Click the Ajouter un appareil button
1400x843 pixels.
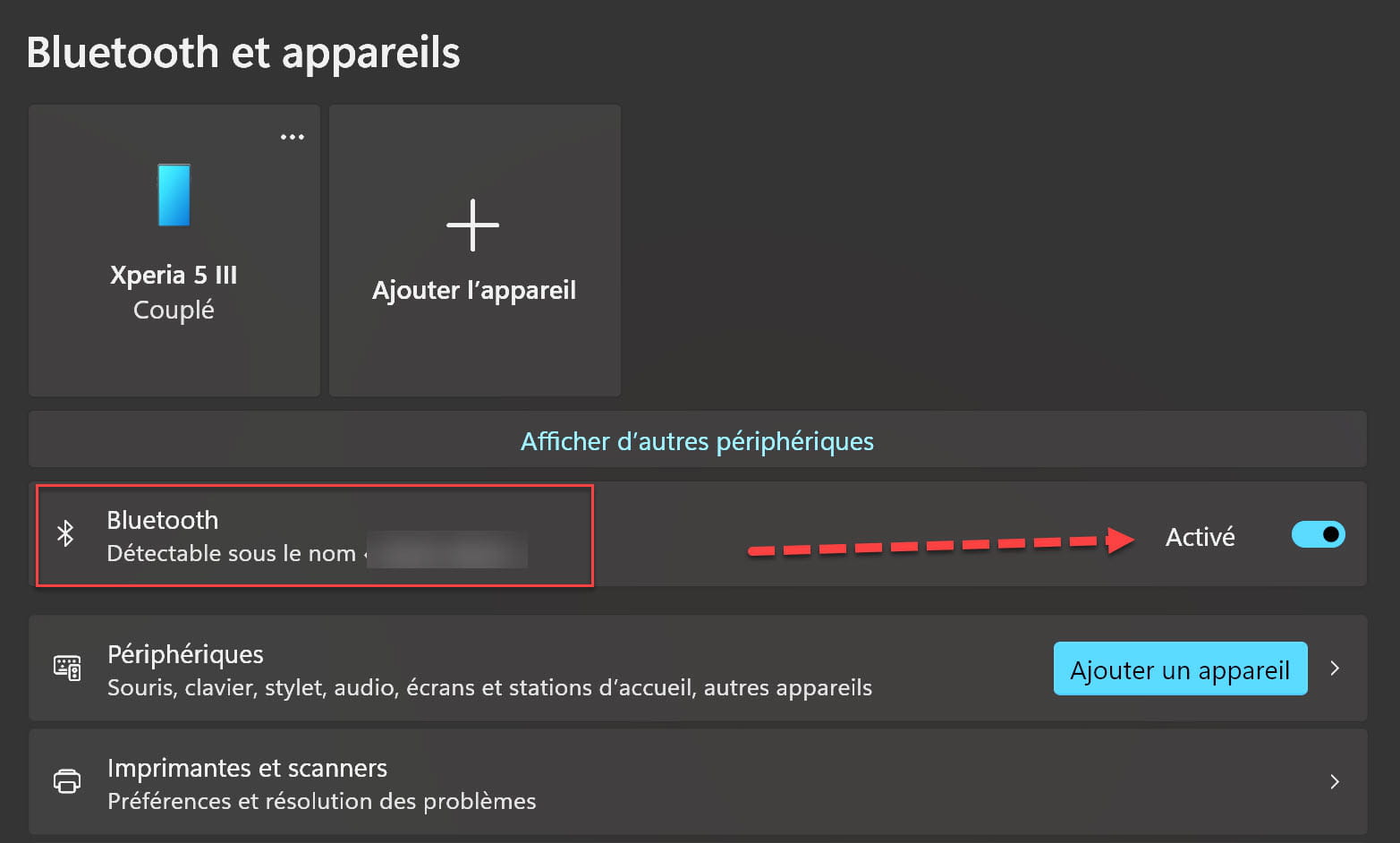[1180, 668]
